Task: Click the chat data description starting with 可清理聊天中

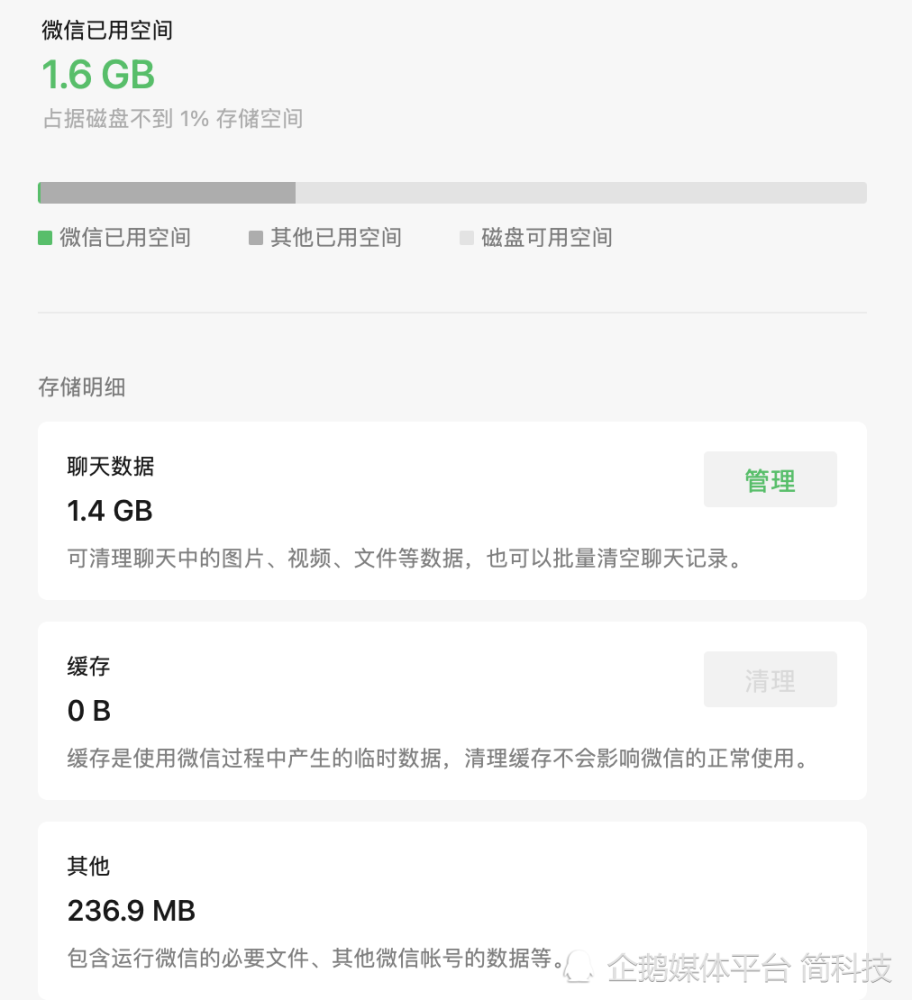Action: [x=405, y=559]
